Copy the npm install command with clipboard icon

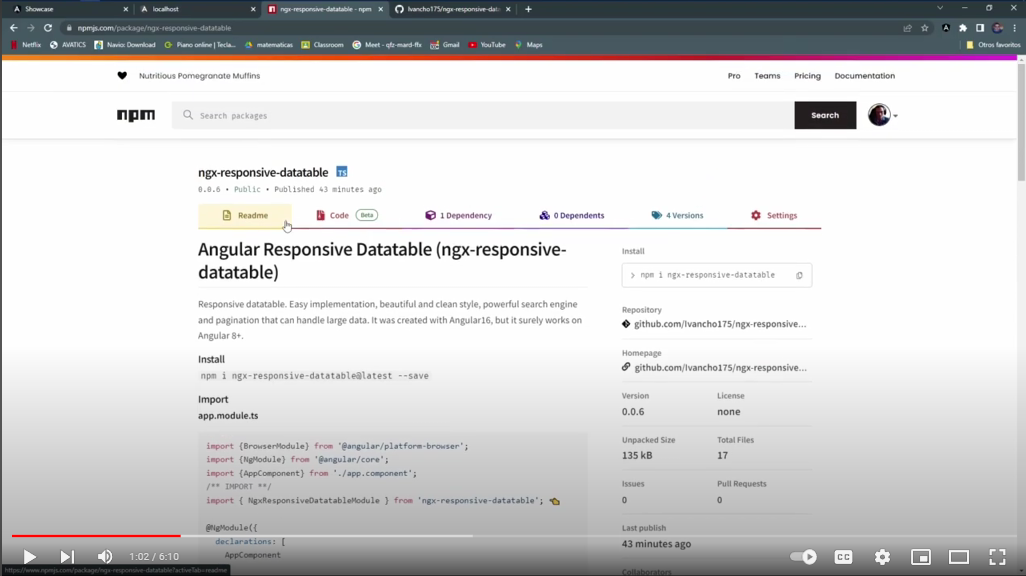coord(797,275)
